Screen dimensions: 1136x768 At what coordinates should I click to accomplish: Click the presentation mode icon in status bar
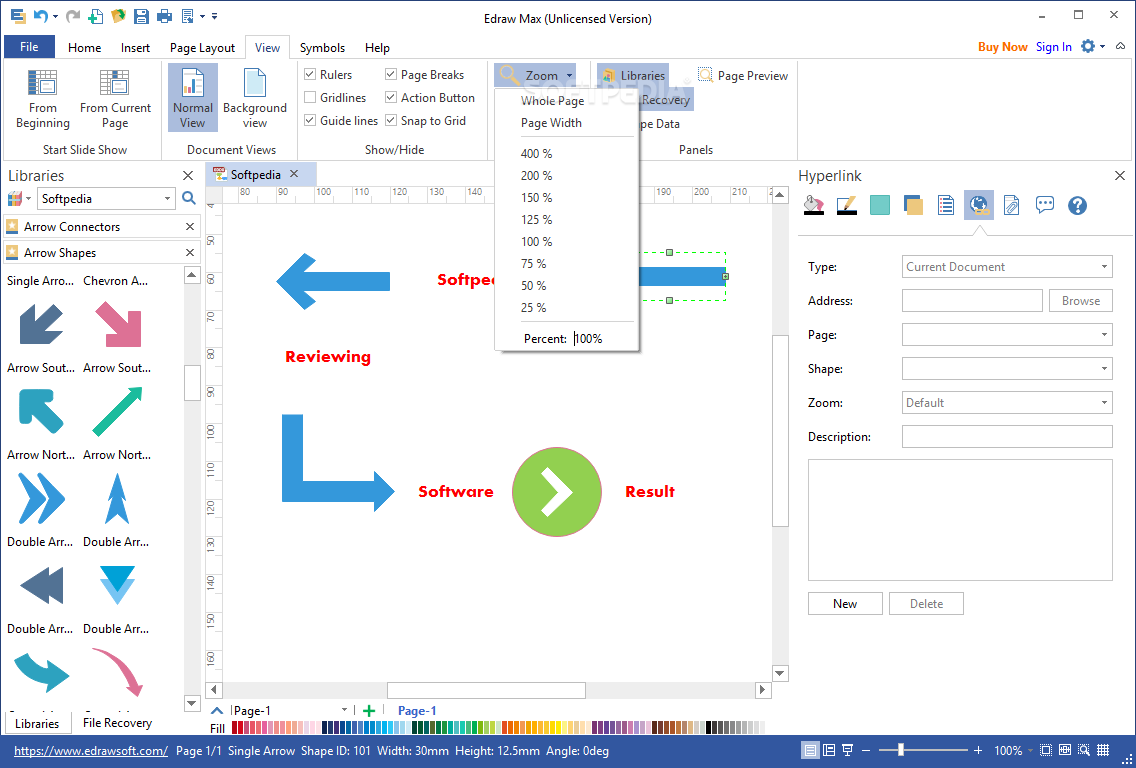[x=847, y=751]
